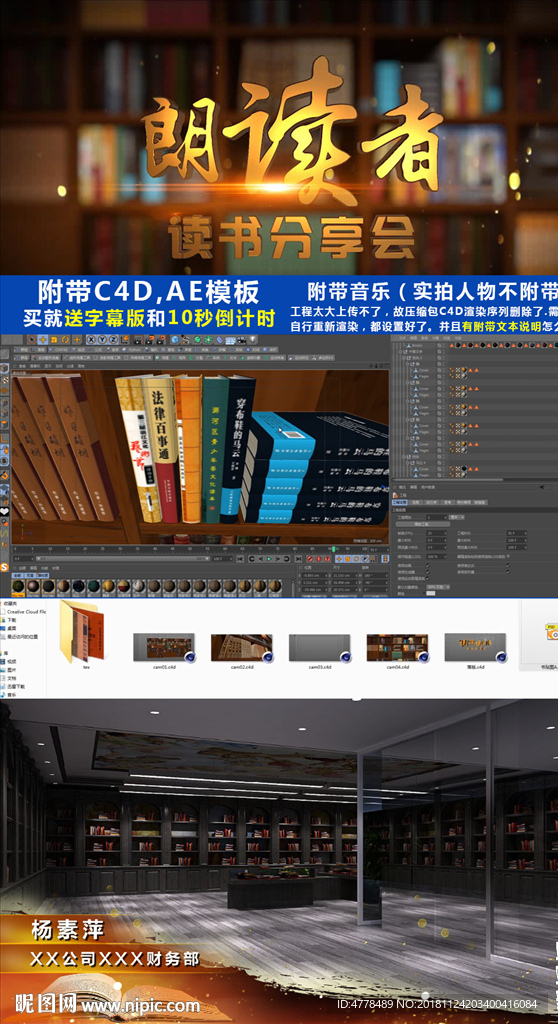Image resolution: width=558 pixels, height=1024 pixels.
Task: Select the Scale tool in top toolbar
Action: coord(54,340)
